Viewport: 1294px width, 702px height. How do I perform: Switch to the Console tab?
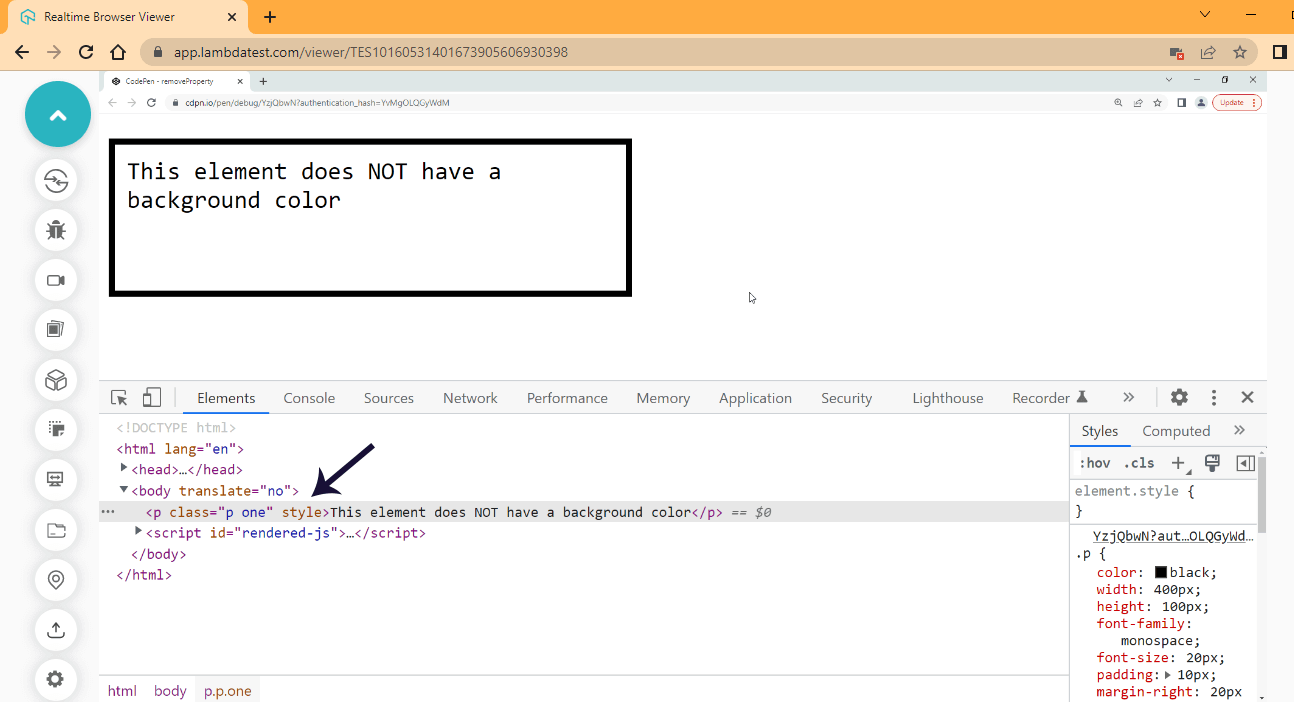(309, 397)
